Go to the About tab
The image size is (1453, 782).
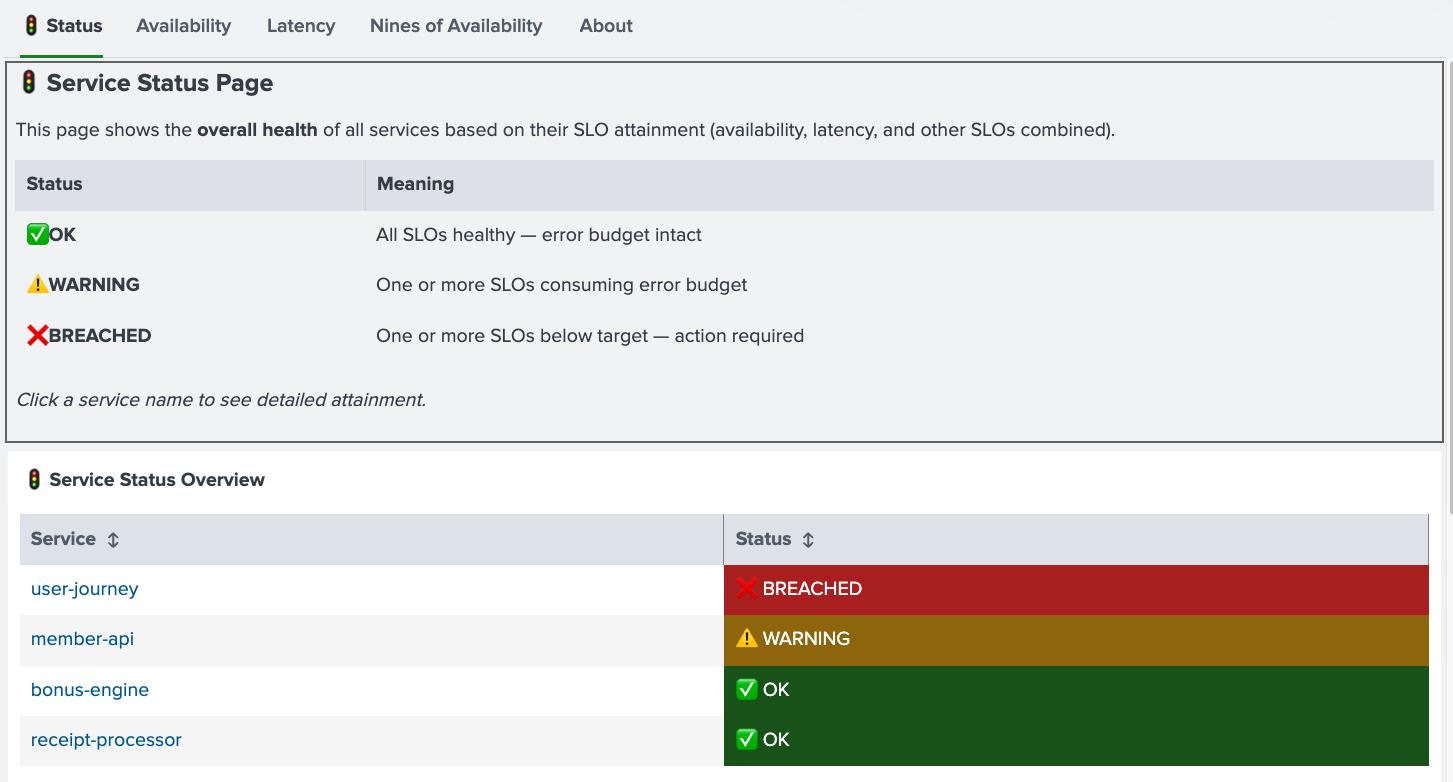[606, 26]
